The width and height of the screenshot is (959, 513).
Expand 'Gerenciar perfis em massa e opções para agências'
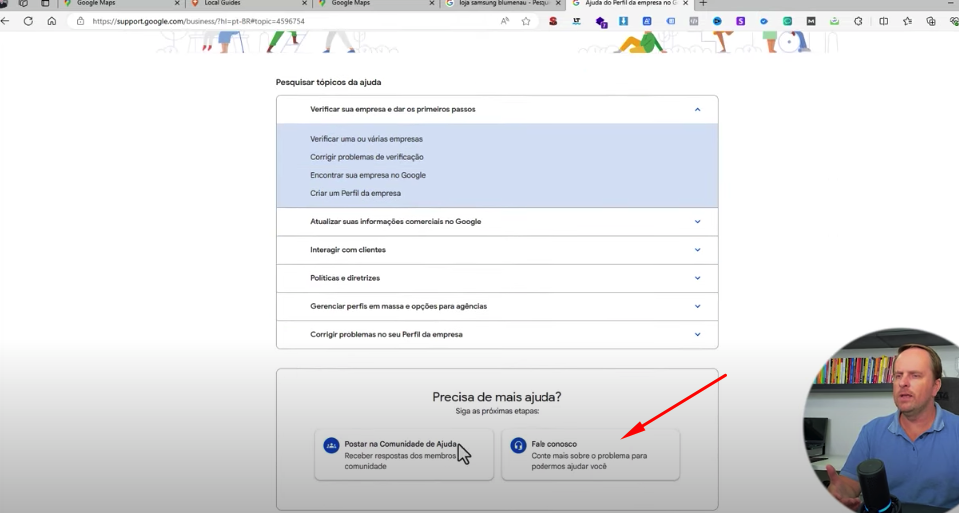click(497, 306)
